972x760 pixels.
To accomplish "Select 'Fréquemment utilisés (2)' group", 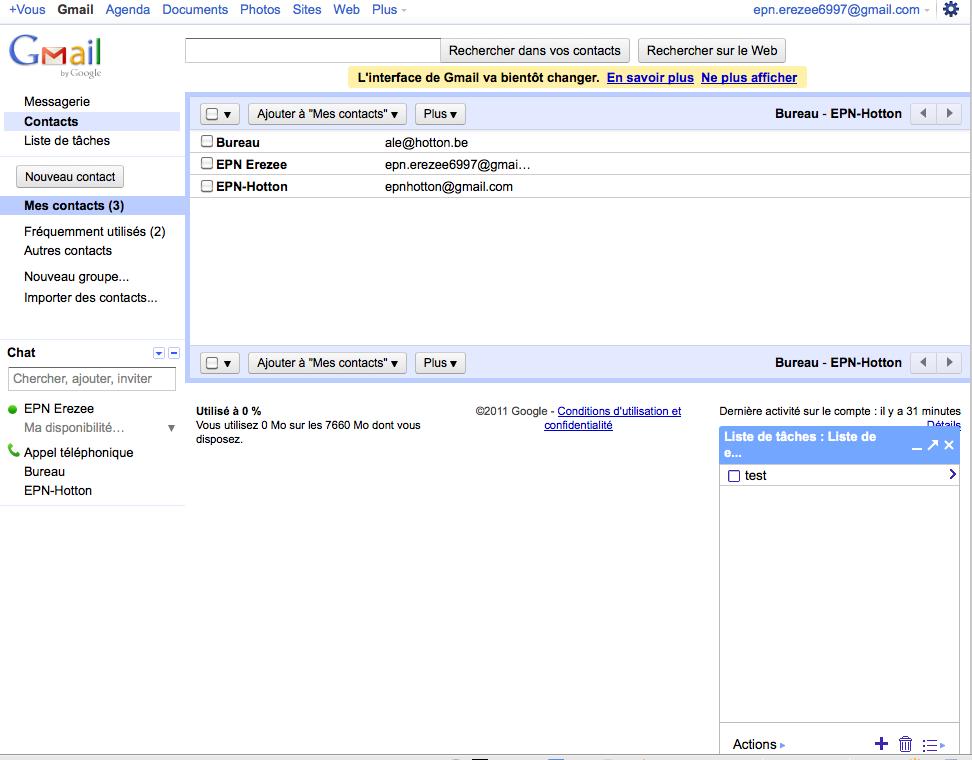I will point(95,232).
